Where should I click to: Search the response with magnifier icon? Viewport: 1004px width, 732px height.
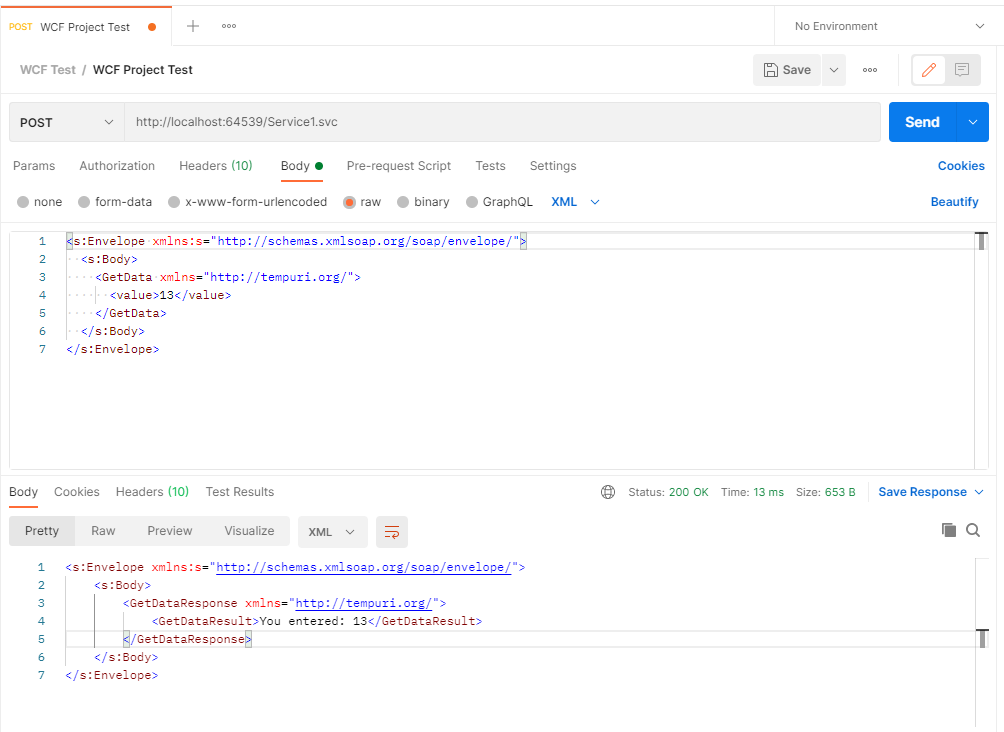[x=973, y=530]
